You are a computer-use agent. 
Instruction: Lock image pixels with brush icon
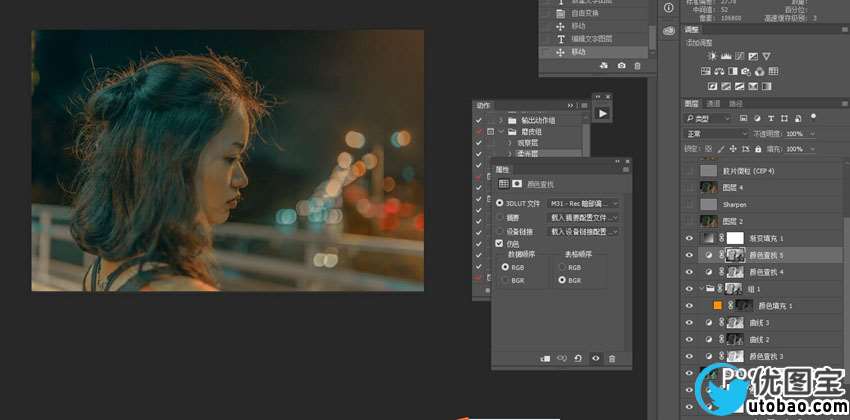[x=720, y=148]
